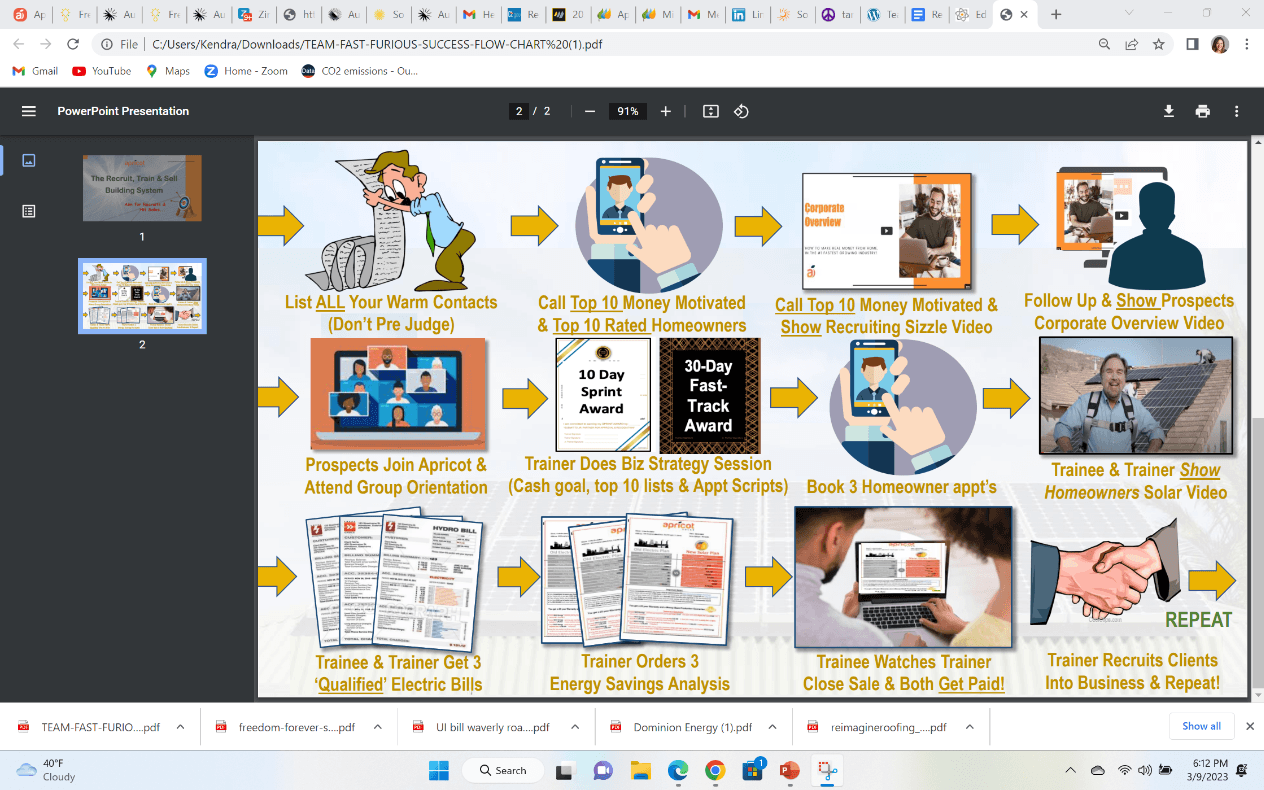The image size is (1264, 790).
Task: Show thumbnail view in sidebar
Action: [x=28, y=160]
